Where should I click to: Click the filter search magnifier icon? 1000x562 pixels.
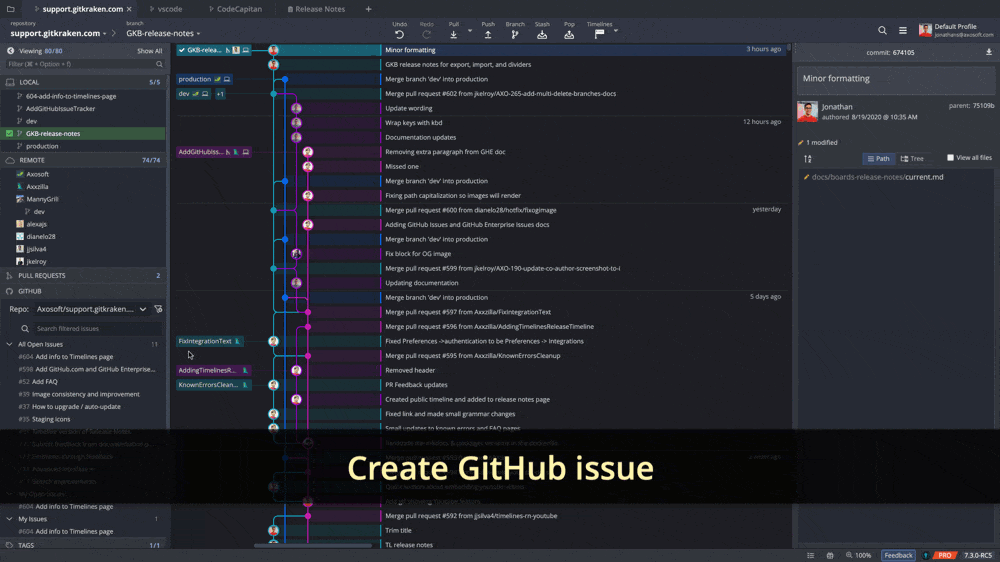point(159,64)
